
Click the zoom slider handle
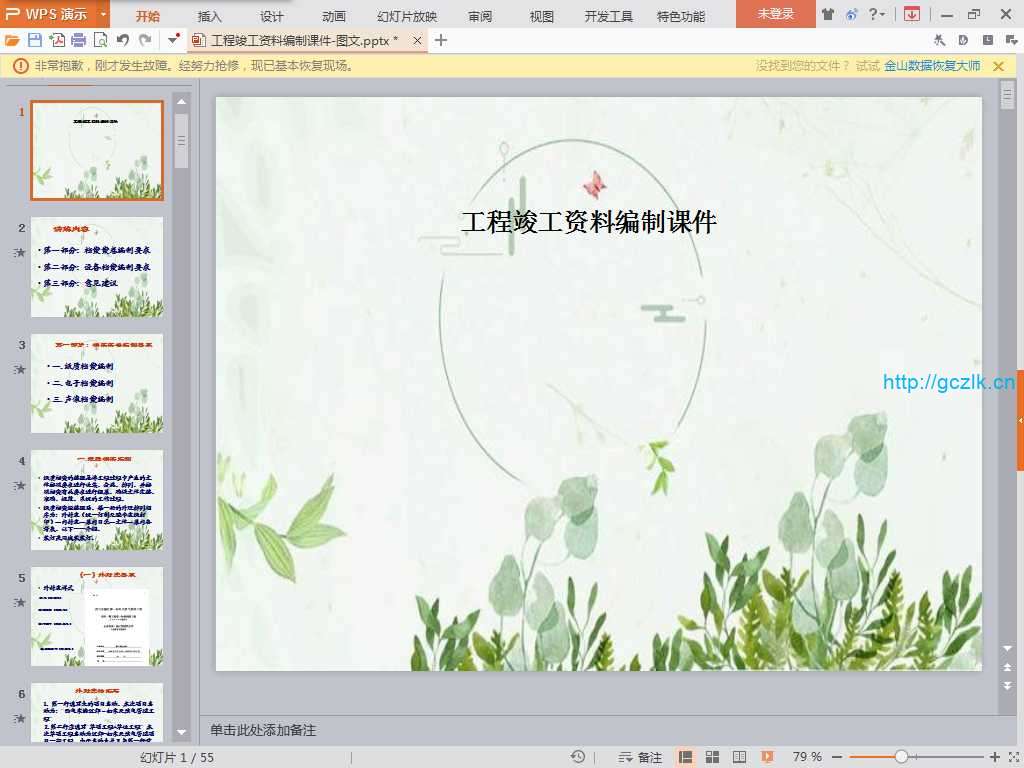[901, 757]
